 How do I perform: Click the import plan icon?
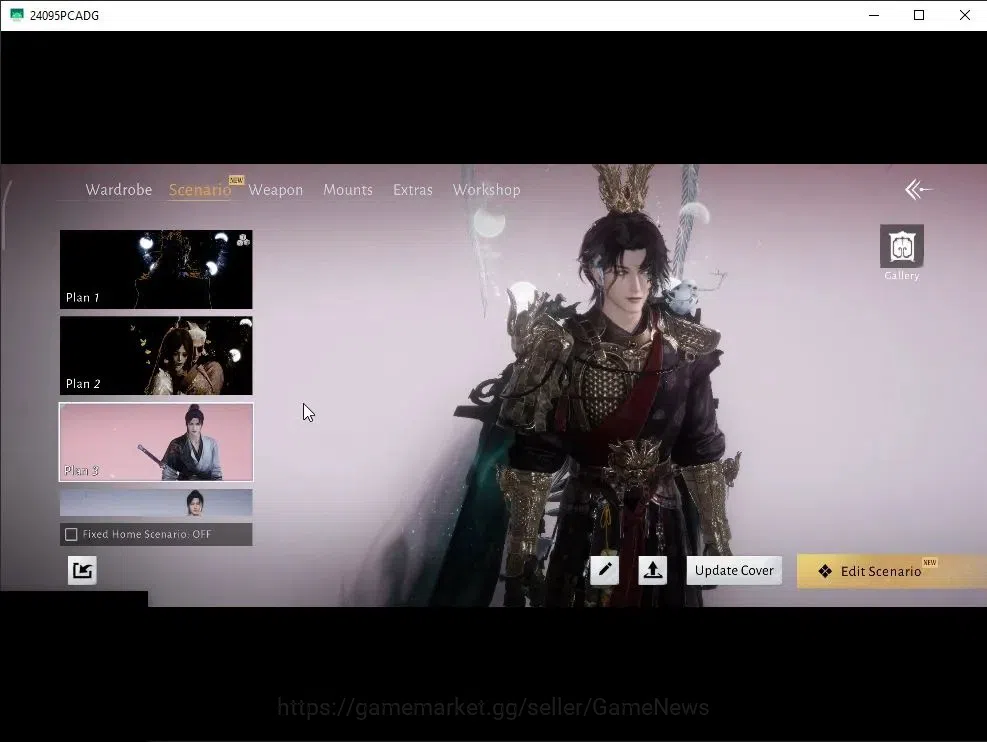tap(82, 570)
